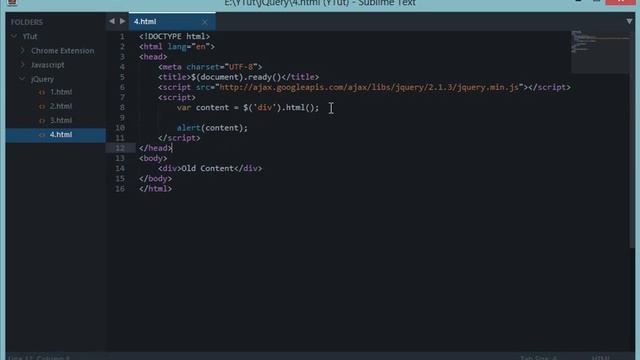Image resolution: width=640 pixels, height=360 pixels.
Task: Close the Sublime Text window
Action: click(x=620, y=2)
